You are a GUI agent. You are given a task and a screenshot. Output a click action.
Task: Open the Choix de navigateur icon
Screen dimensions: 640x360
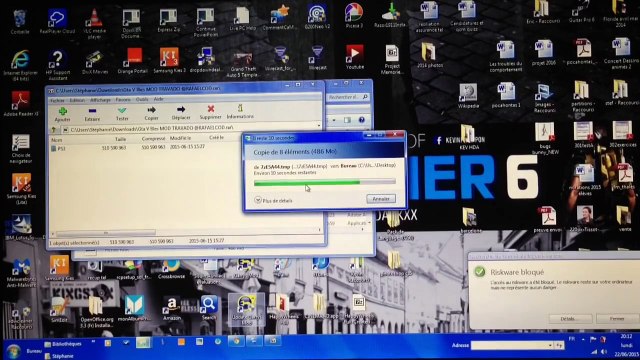pos(20,149)
